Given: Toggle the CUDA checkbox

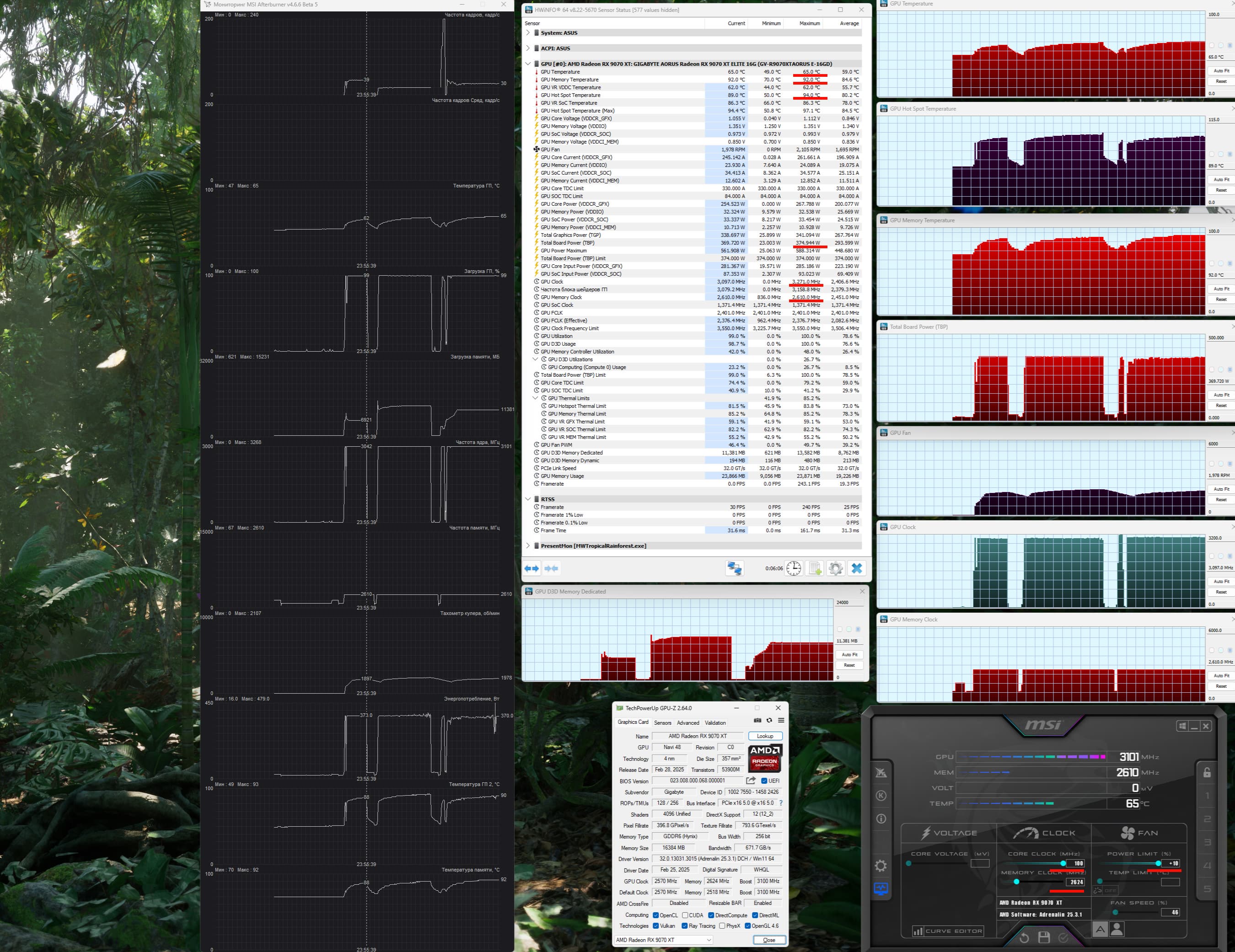Looking at the screenshot, I should click(685, 915).
